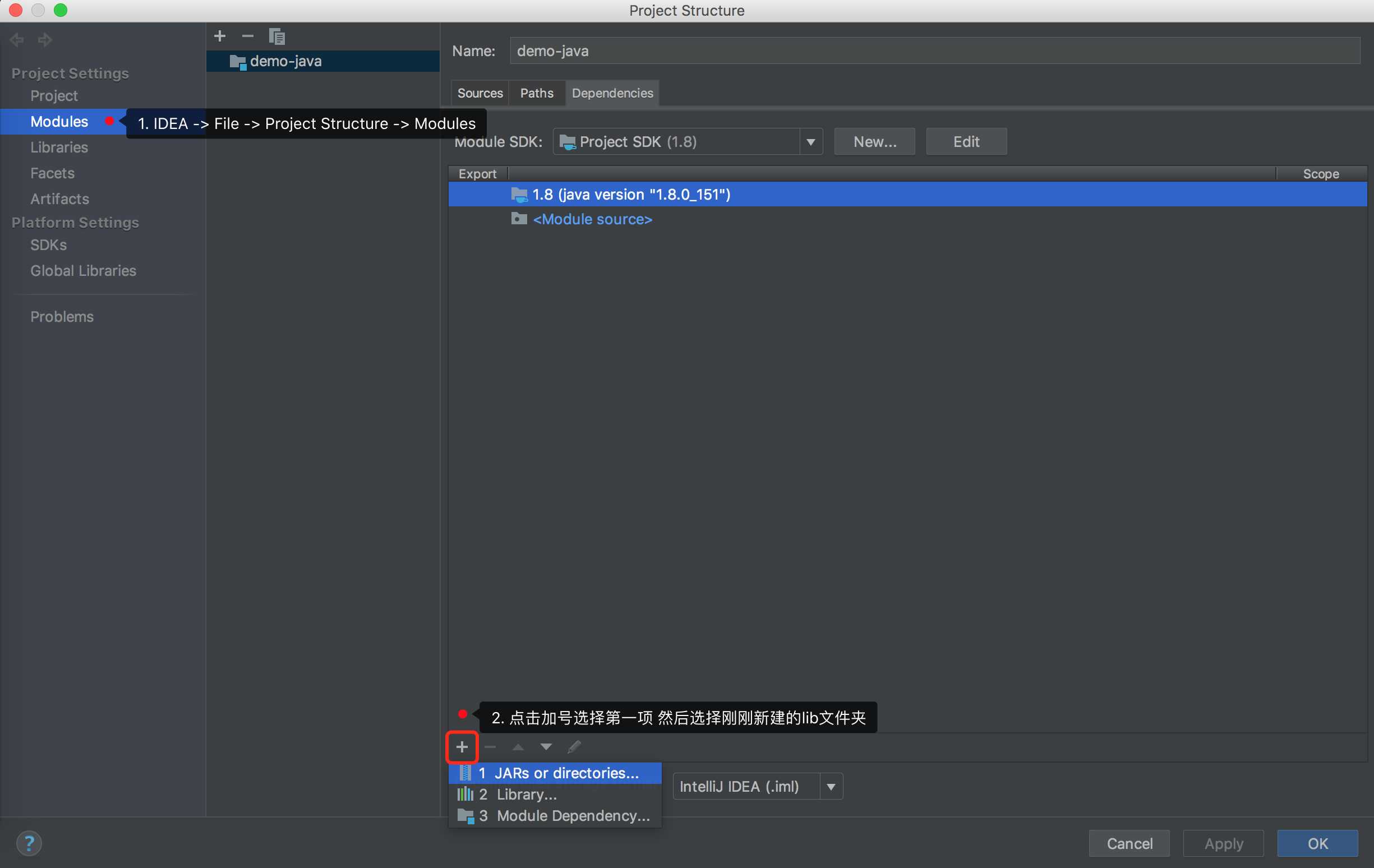The width and height of the screenshot is (1374, 868).
Task: Click the copy module icon
Action: point(276,36)
